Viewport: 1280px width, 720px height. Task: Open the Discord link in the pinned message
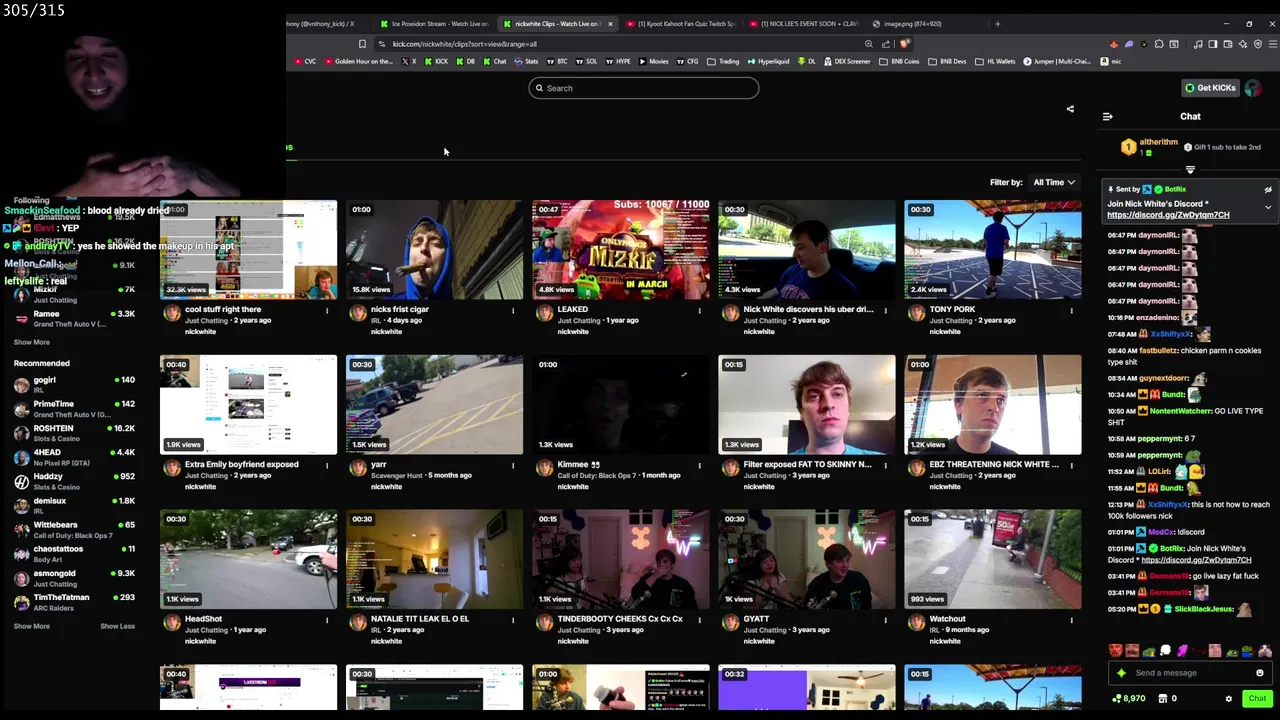tap(1168, 215)
